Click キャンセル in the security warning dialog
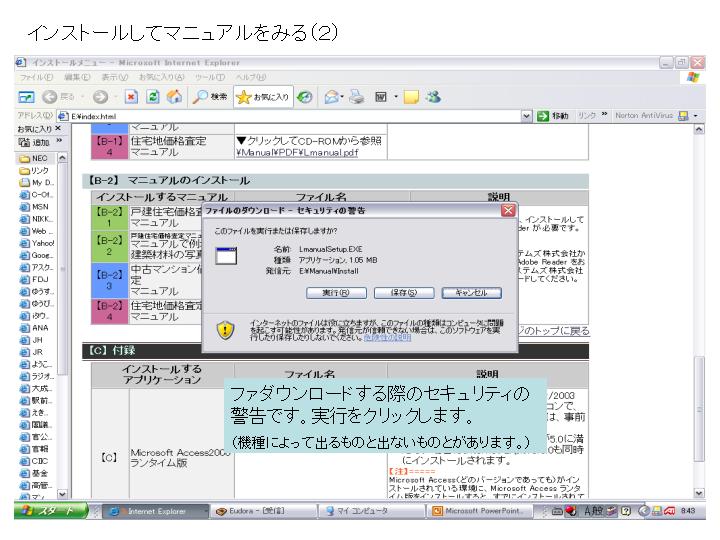This screenshot has height=540, width=720. pyautogui.click(x=472, y=293)
